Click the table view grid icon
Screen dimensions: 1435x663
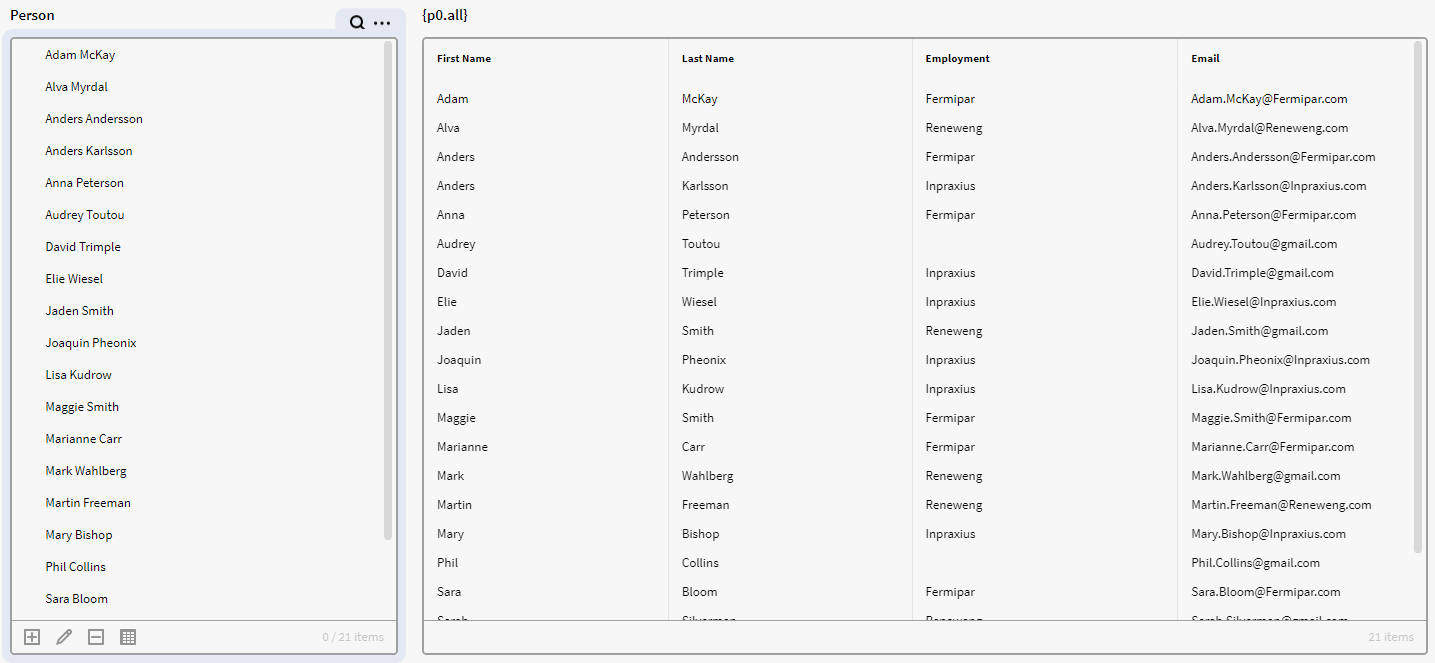point(128,637)
